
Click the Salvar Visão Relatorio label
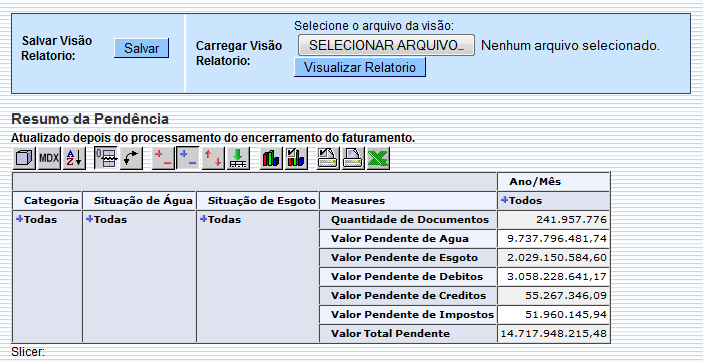click(x=57, y=48)
